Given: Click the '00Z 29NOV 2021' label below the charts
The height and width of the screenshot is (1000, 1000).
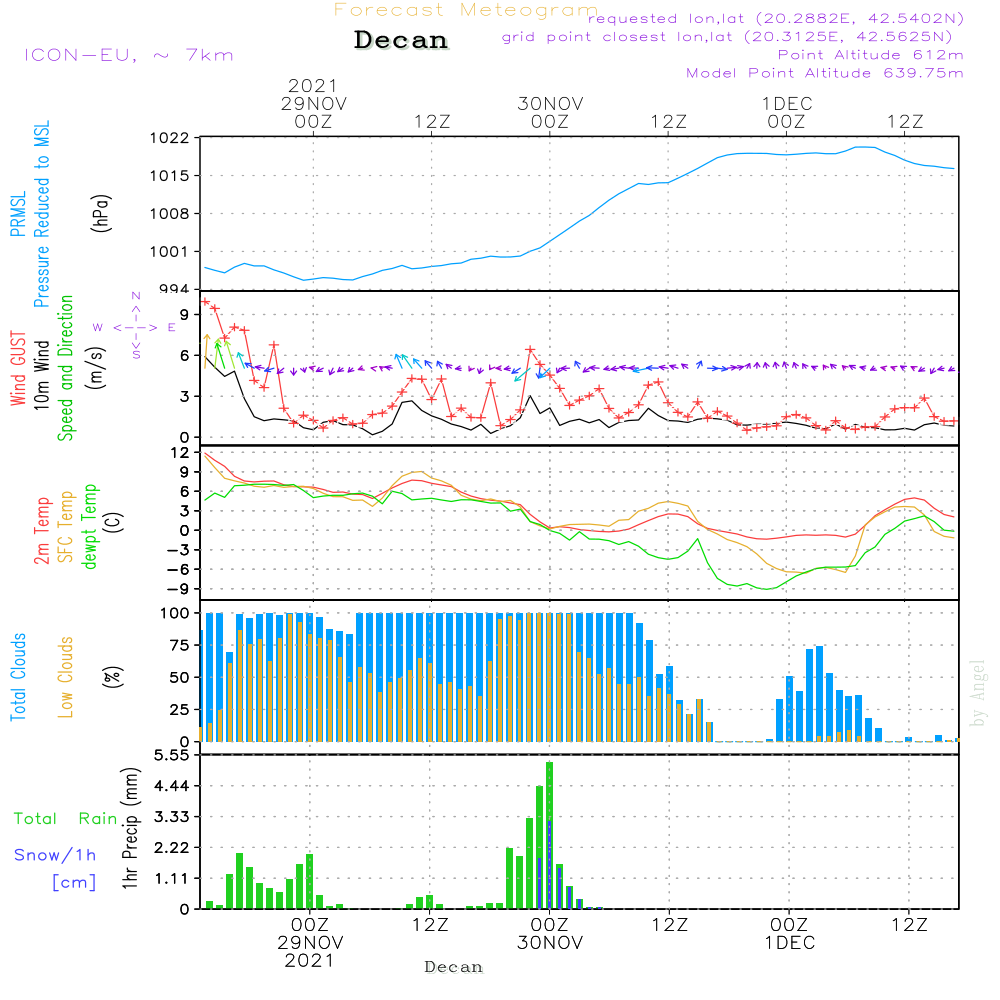Looking at the screenshot, I should click(310, 943).
